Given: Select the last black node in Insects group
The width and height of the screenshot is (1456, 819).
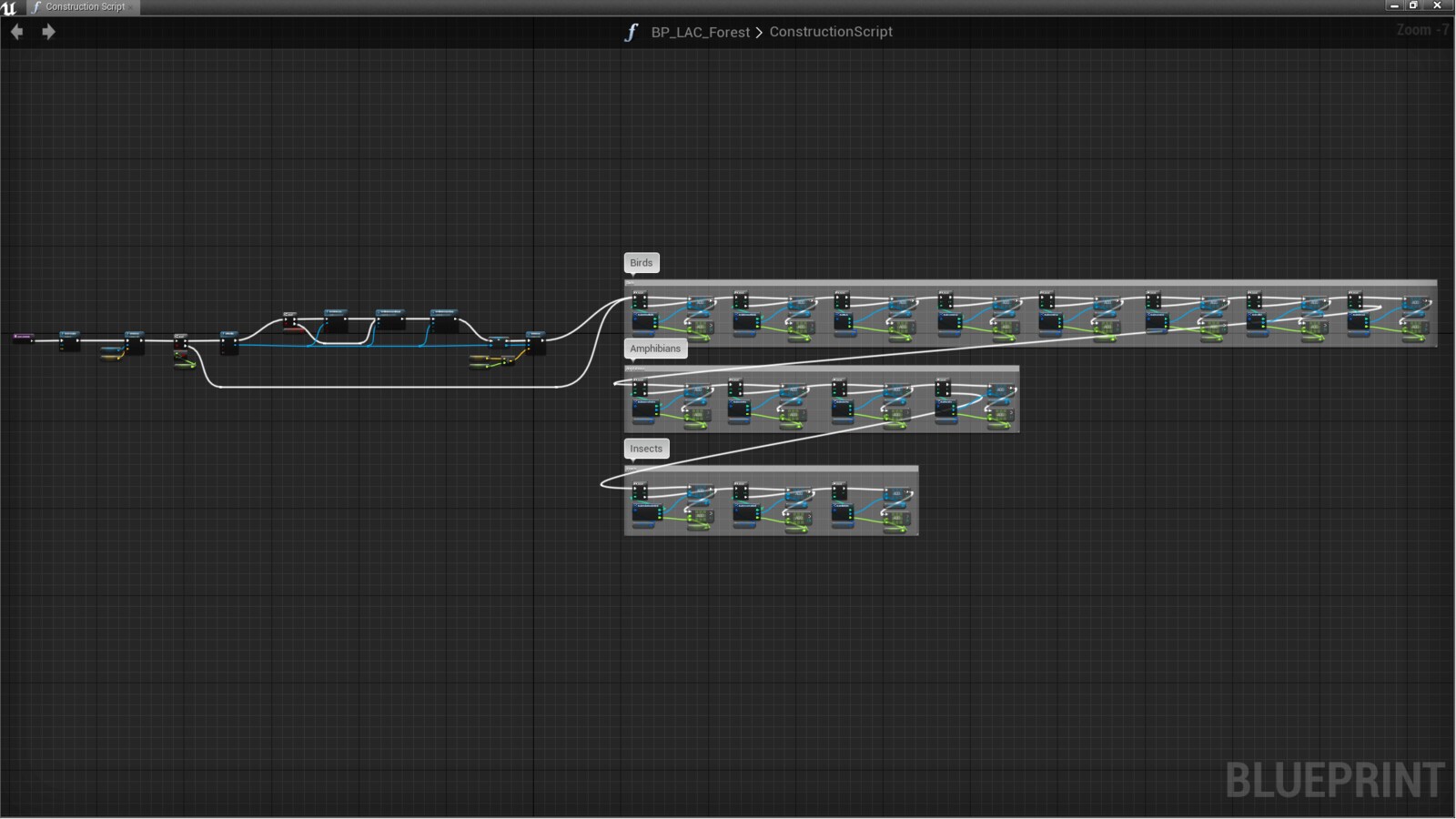Looking at the screenshot, I should pos(839,492).
